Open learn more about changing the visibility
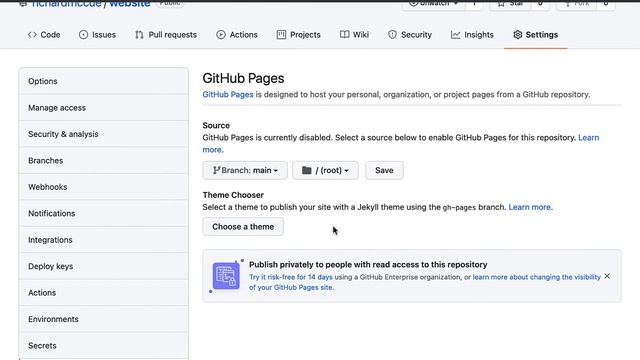640x360 pixels. tap(537, 277)
